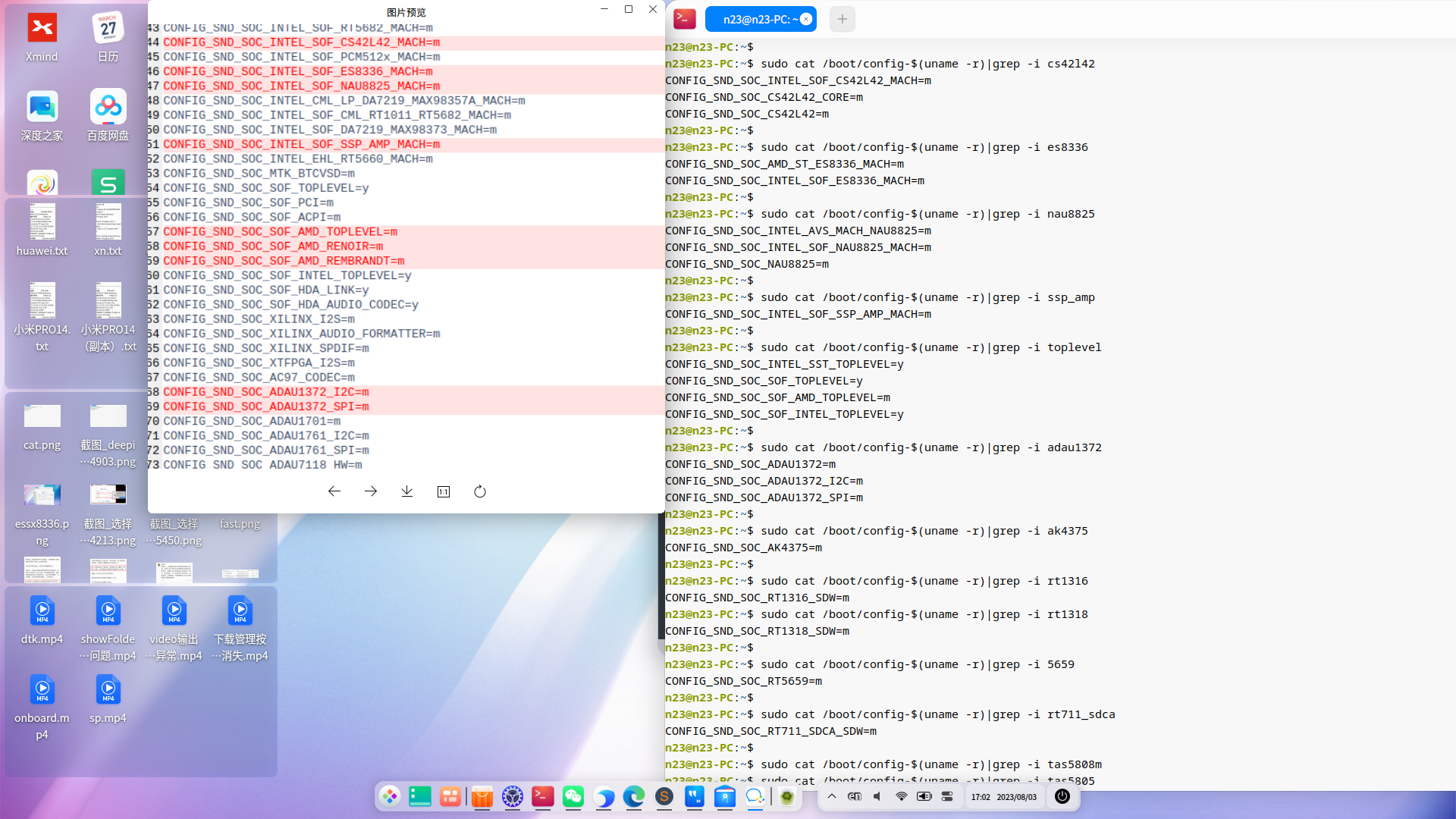The height and width of the screenshot is (819, 1456).
Task: Open a new terminal tab with the plus button
Action: coord(842,19)
